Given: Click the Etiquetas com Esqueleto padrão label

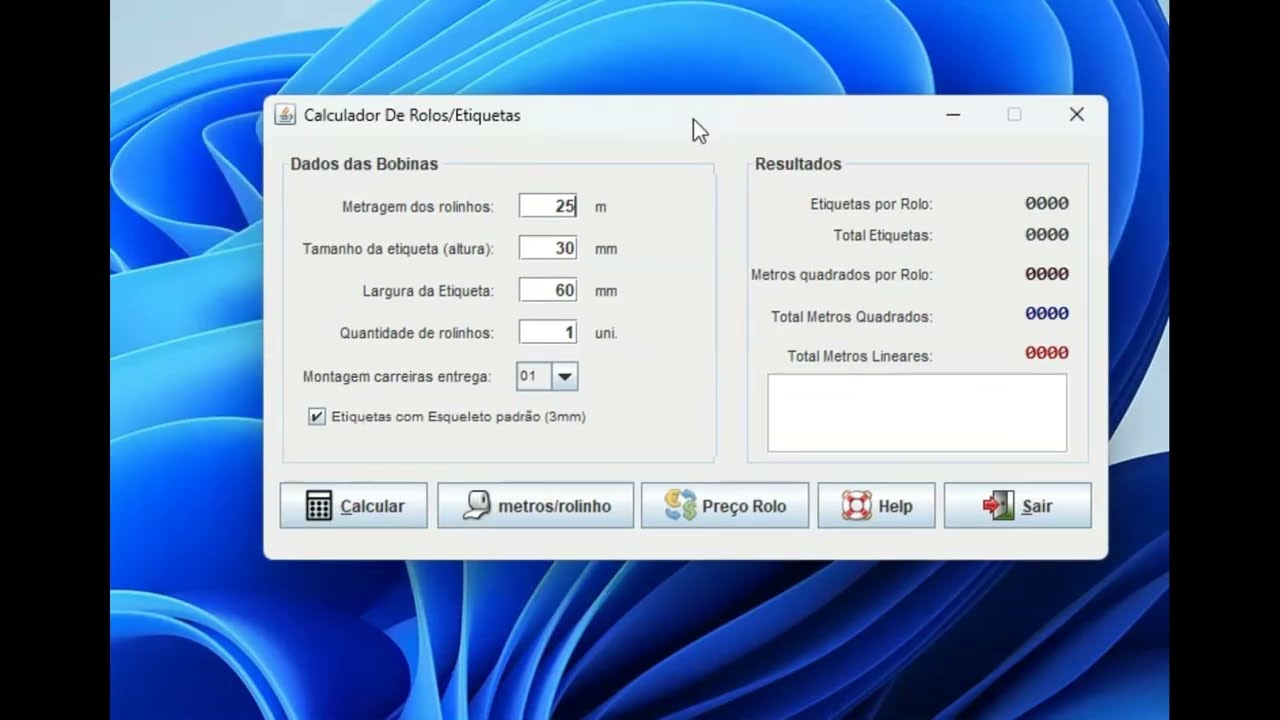Looking at the screenshot, I should (458, 417).
